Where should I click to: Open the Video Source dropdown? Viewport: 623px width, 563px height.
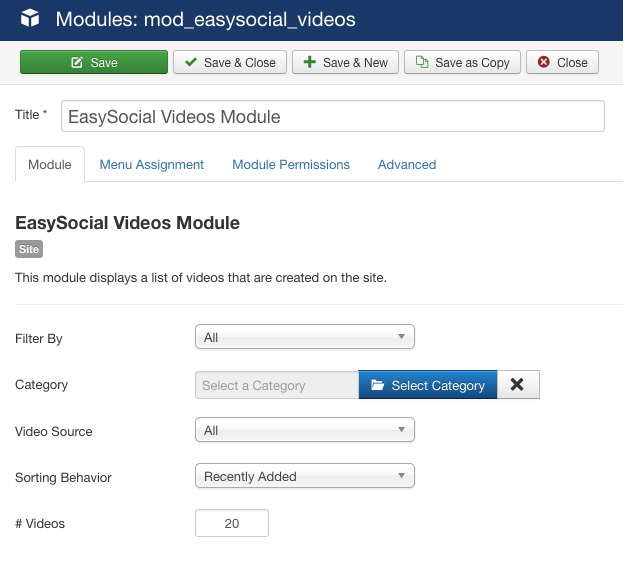point(305,430)
